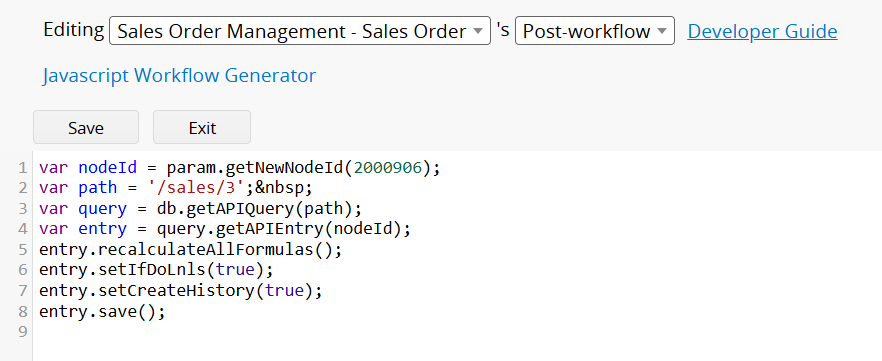882x361 pixels.
Task: Click line number 1 in gutter
Action: [22, 168]
